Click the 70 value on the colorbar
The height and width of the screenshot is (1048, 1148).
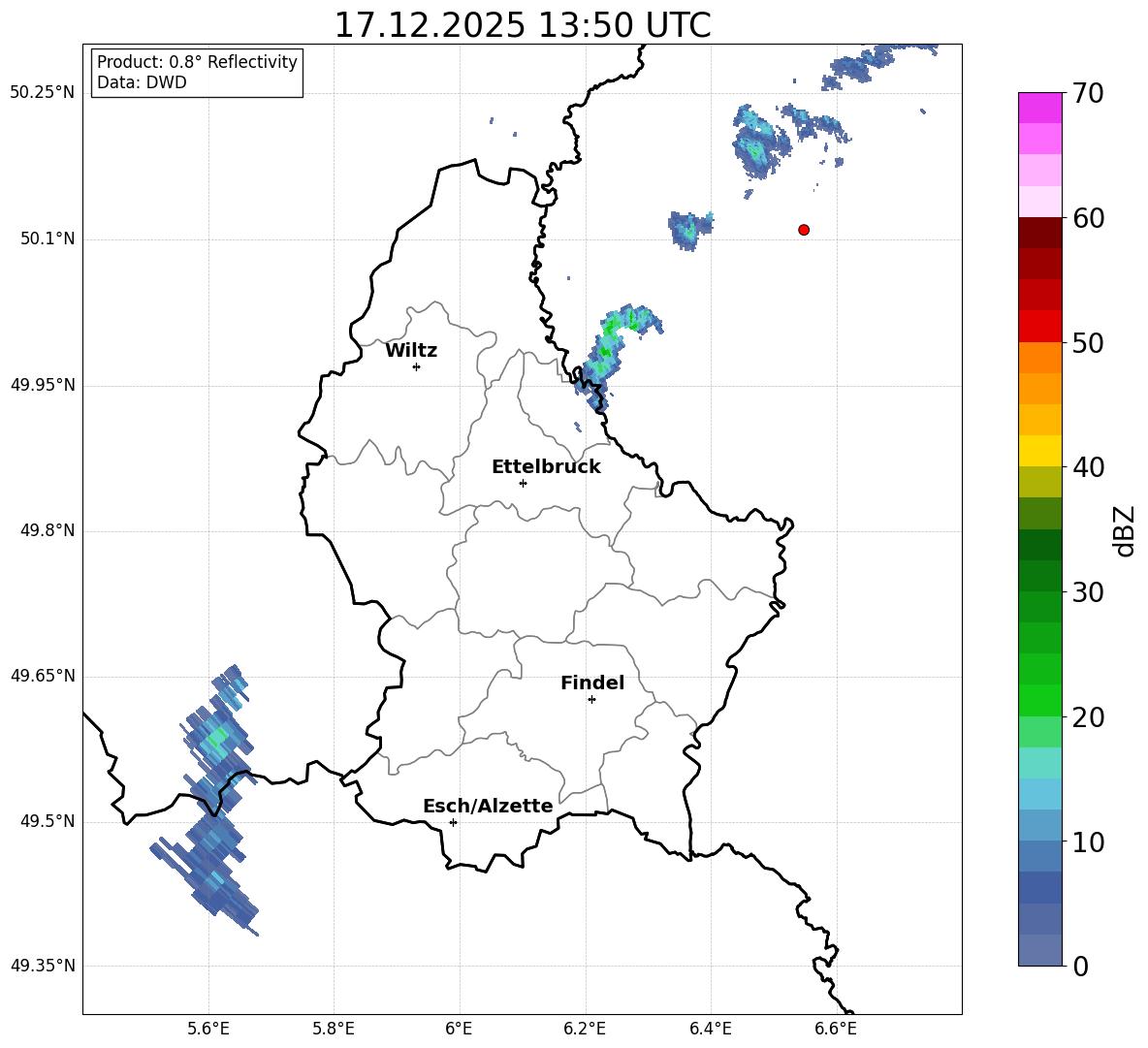1088,93
